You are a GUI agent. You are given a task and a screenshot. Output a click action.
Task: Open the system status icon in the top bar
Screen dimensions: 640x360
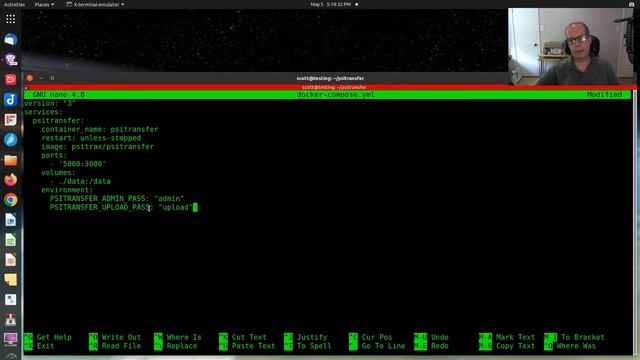[631, 4]
